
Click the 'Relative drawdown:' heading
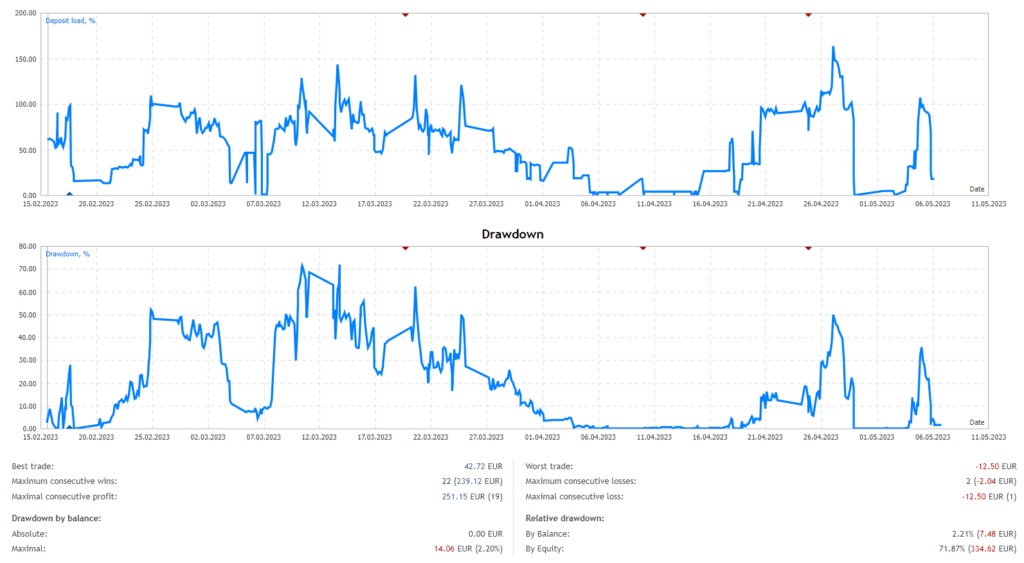point(566,517)
